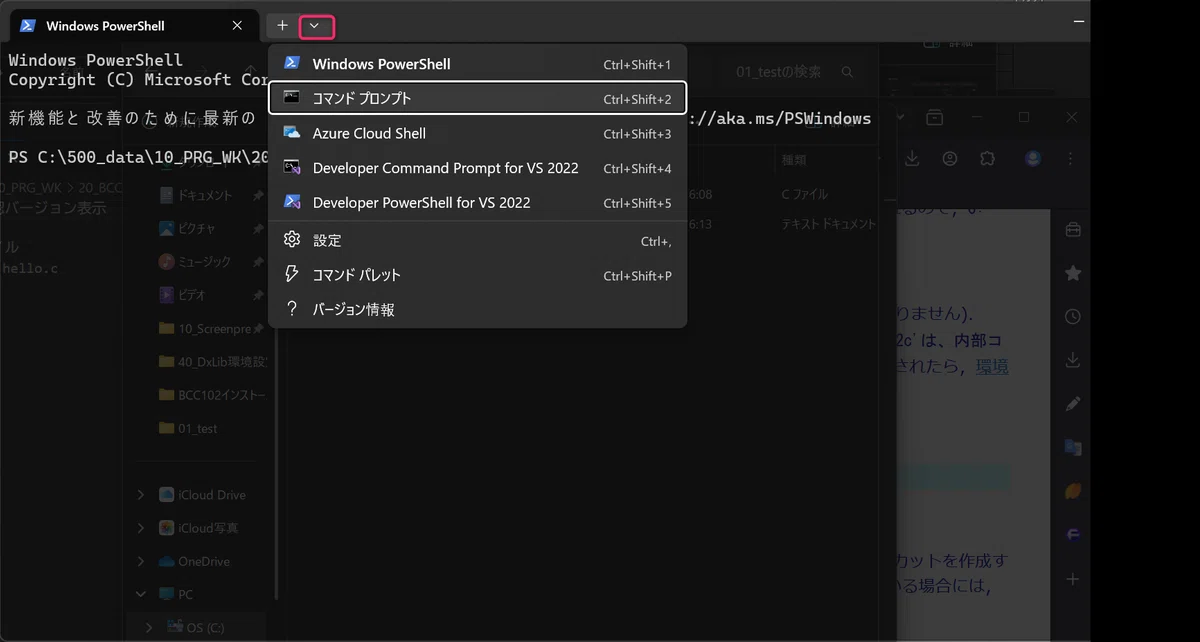Screen dimensions: 1200x642
Task: Click the 01_testの検索 search box in Explorer
Action: coord(795,72)
